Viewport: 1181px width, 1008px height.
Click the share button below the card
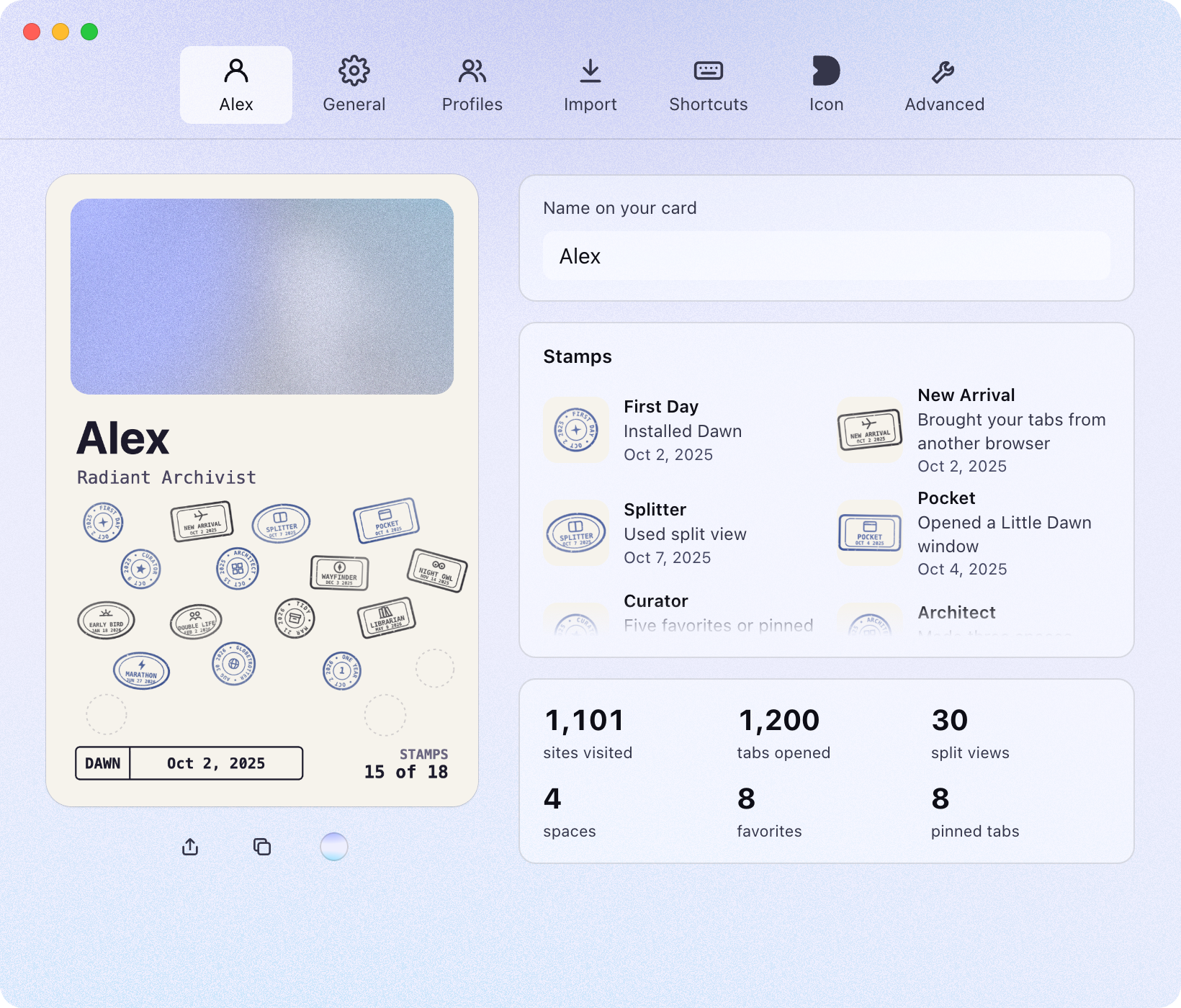click(190, 847)
